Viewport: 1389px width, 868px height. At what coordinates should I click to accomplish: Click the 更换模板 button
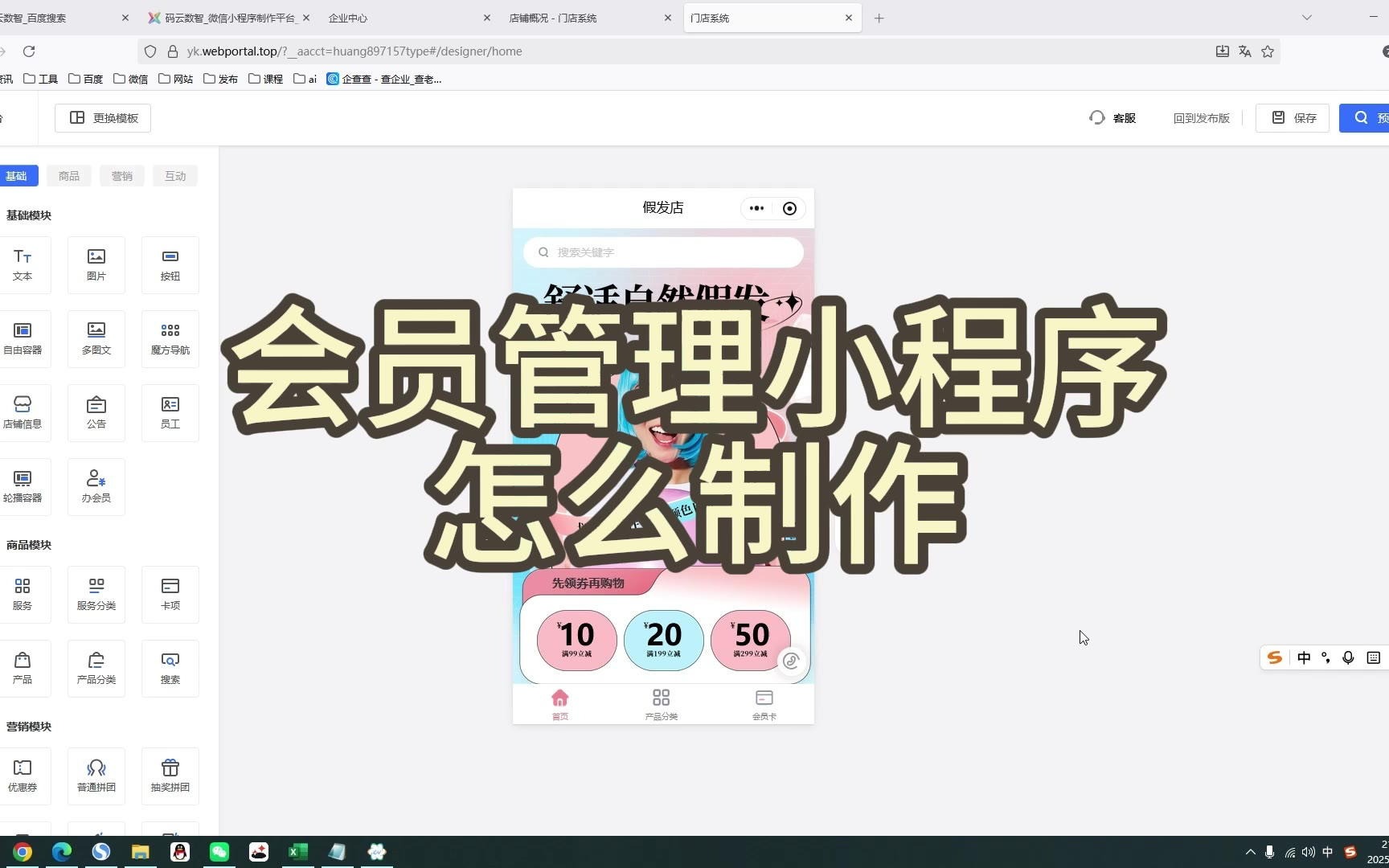coord(103,118)
